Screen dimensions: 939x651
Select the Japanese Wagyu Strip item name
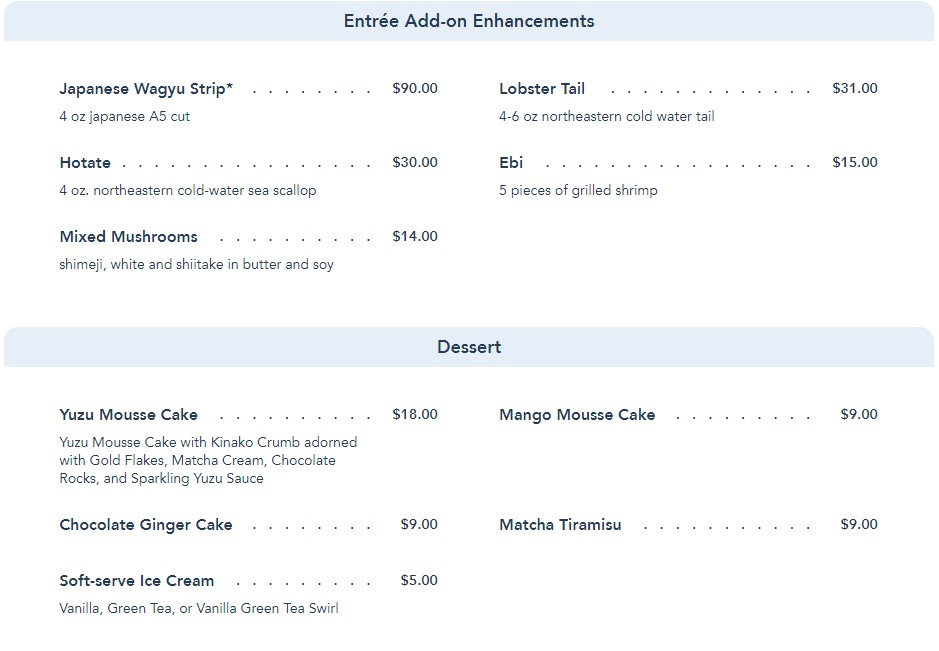[x=146, y=89]
